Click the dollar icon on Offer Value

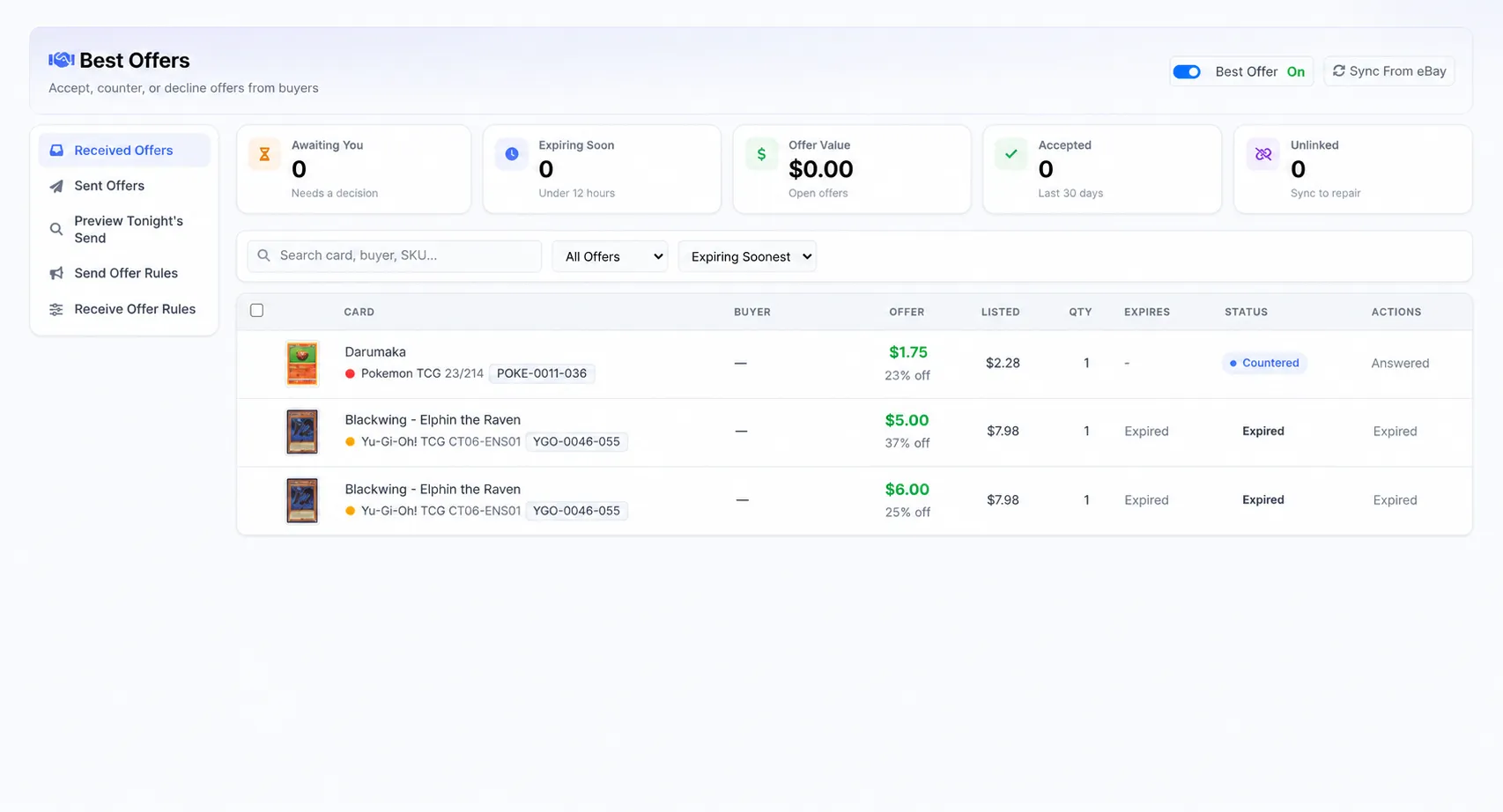[761, 154]
